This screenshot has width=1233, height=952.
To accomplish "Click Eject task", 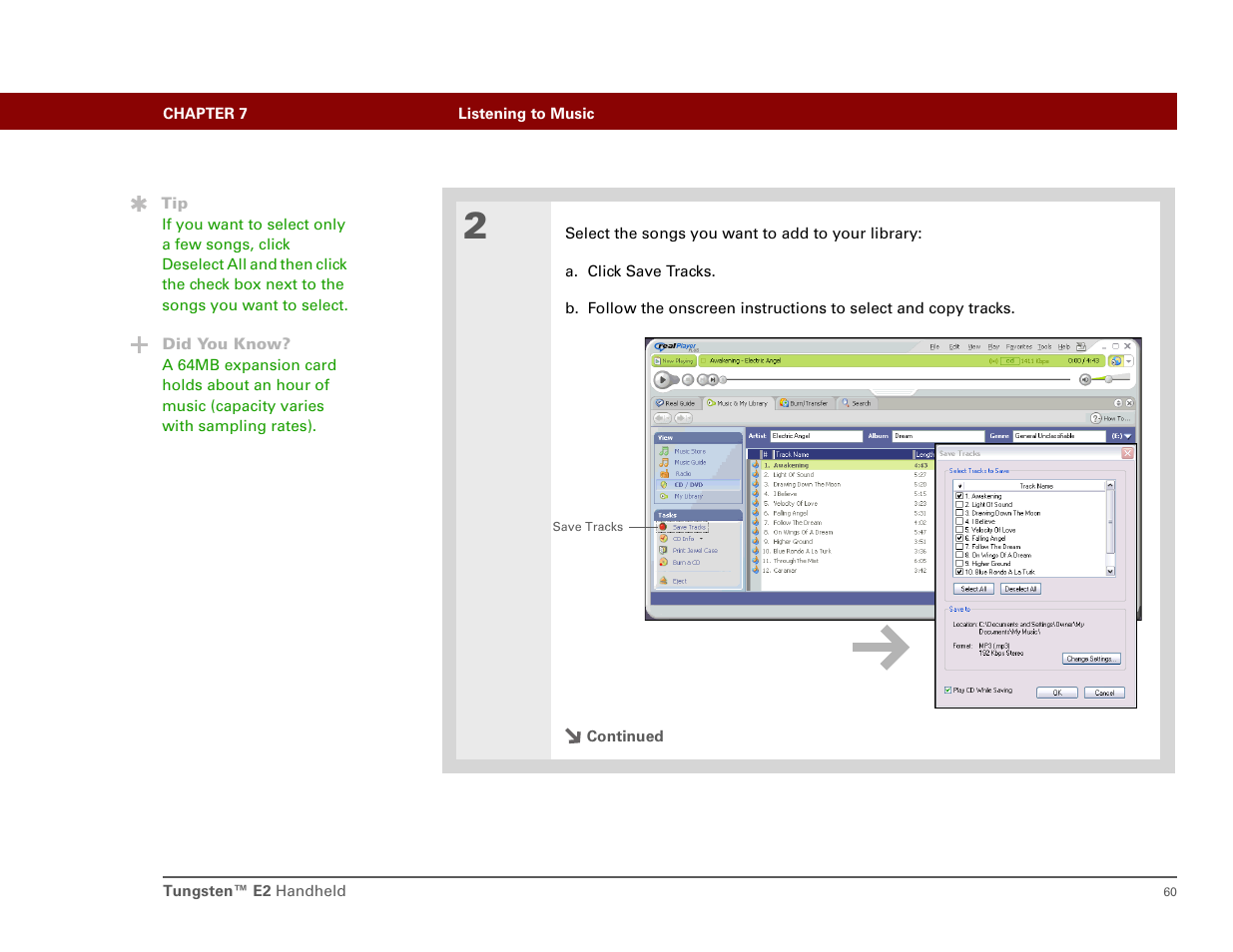I will coord(673,581).
